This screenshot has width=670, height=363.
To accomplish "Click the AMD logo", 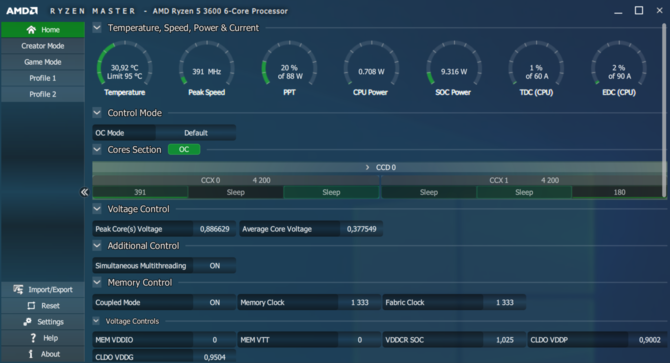I will (x=22, y=11).
